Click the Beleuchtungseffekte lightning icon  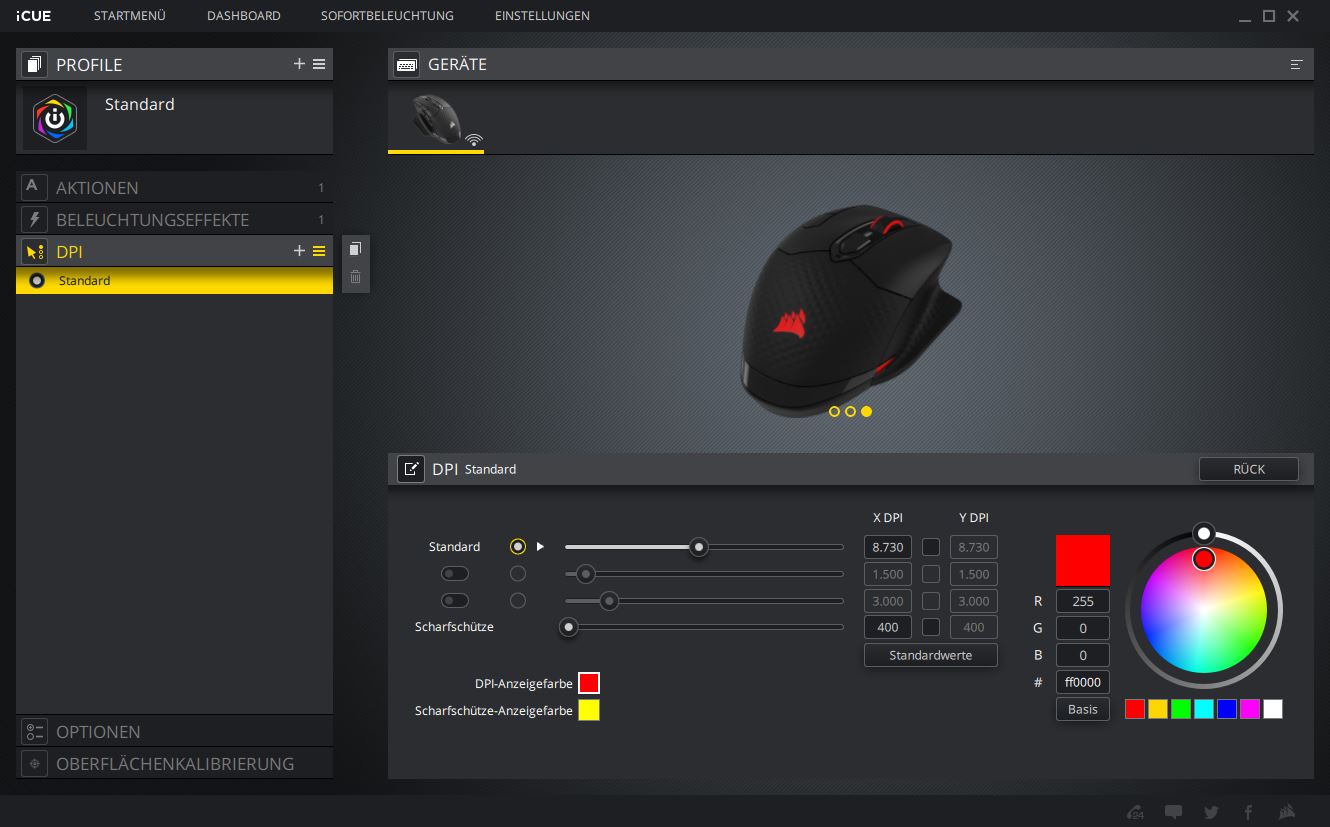pos(34,219)
